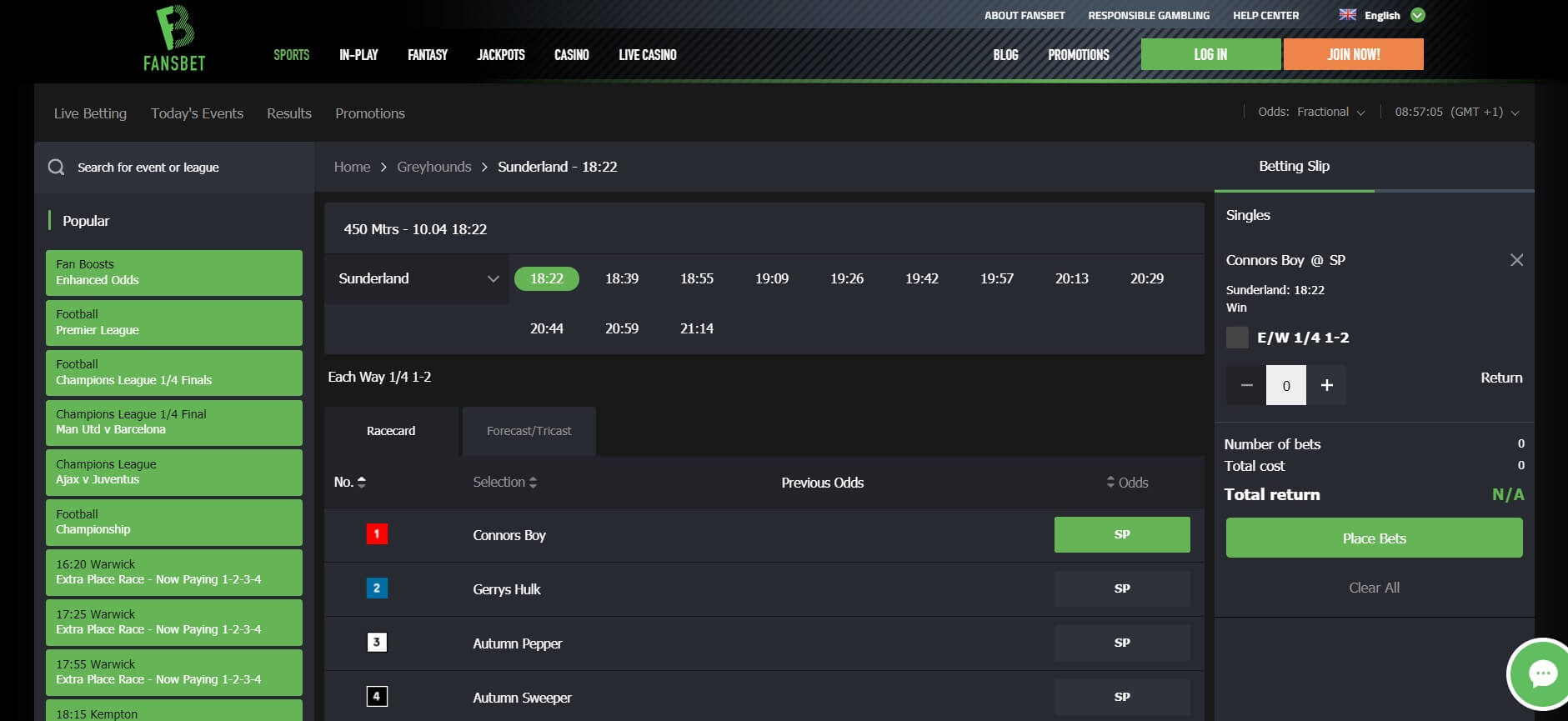Open Champions League 1/4 Finals
The image size is (1568, 721).
pyautogui.click(x=174, y=373)
